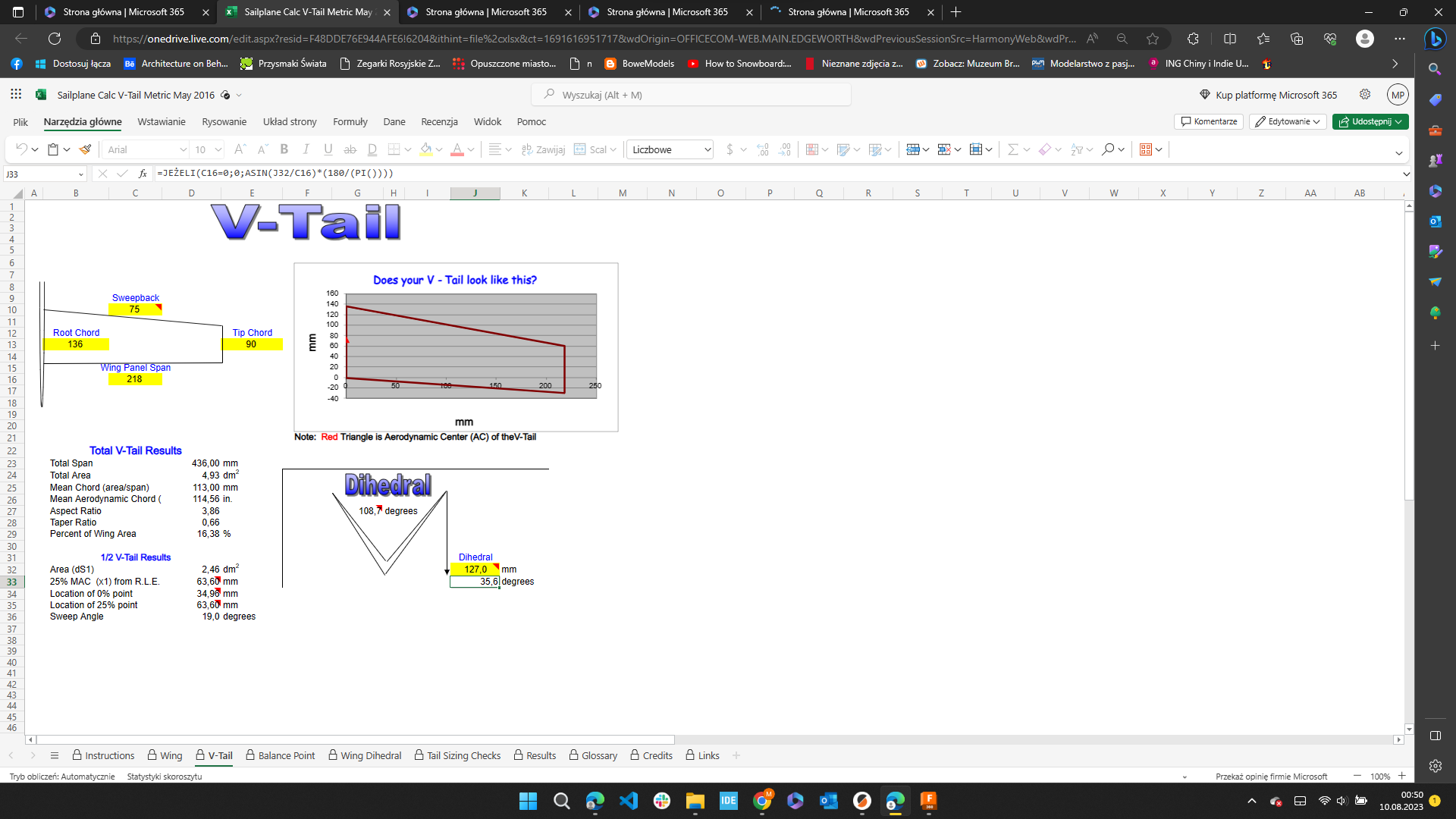Click the Udostępnij share button

[x=1370, y=121]
